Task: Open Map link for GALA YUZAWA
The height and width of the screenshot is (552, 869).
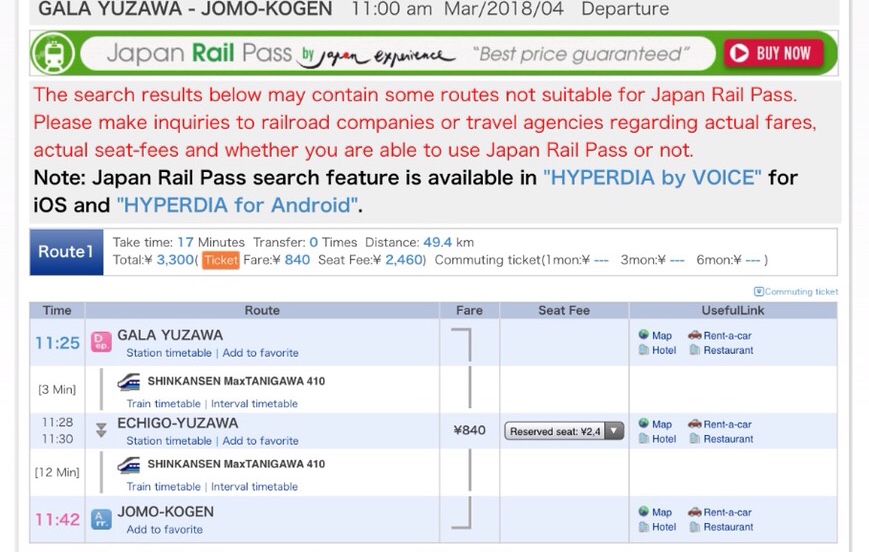Action: click(662, 336)
